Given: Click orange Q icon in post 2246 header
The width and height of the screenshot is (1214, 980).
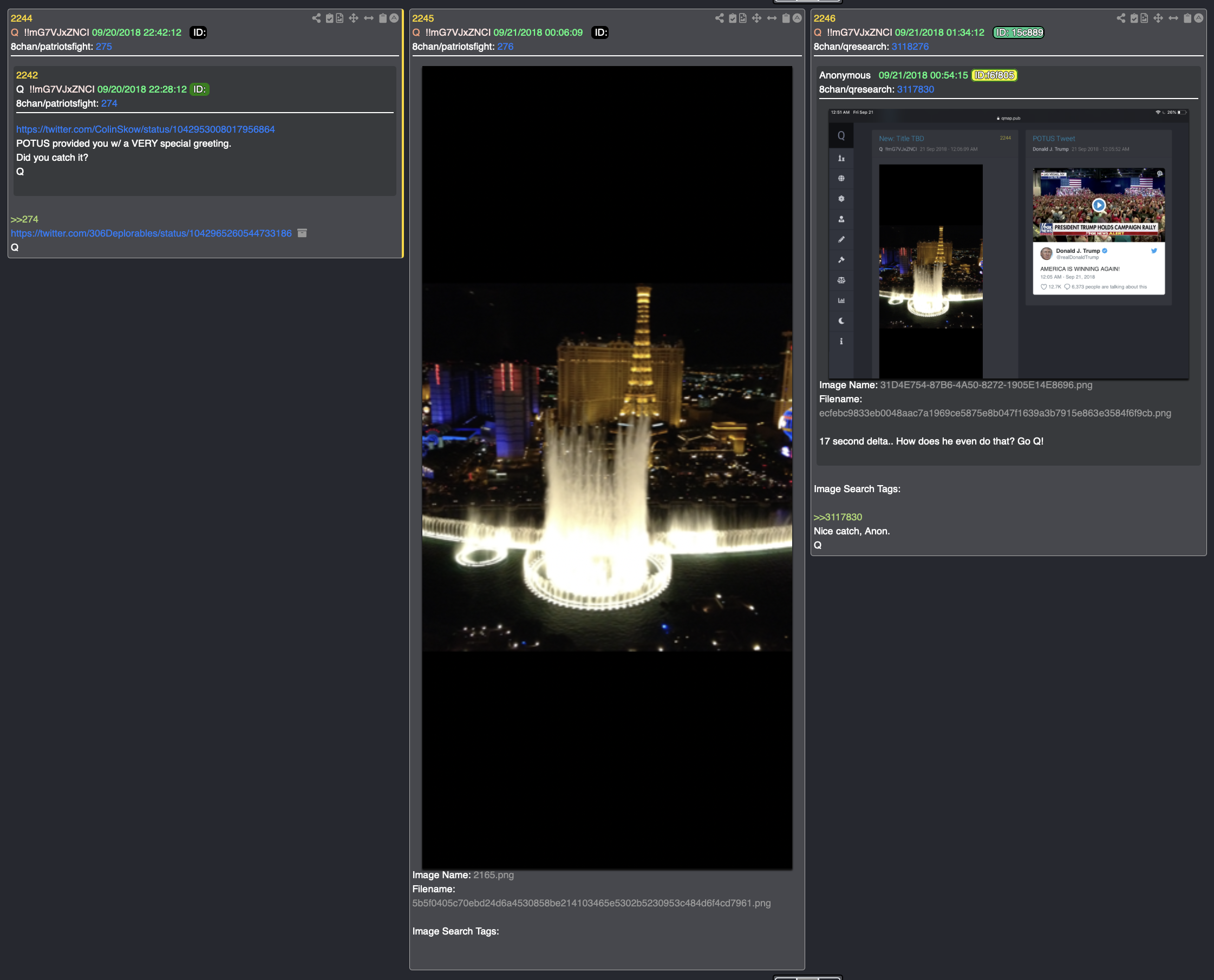Looking at the screenshot, I should click(818, 32).
